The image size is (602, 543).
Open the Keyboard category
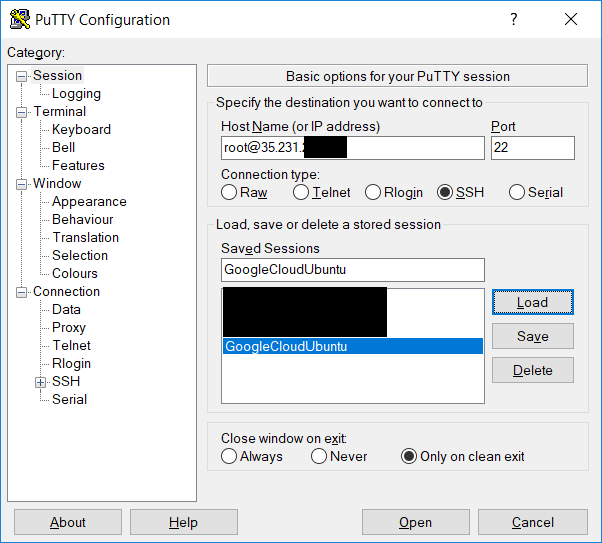pos(81,129)
